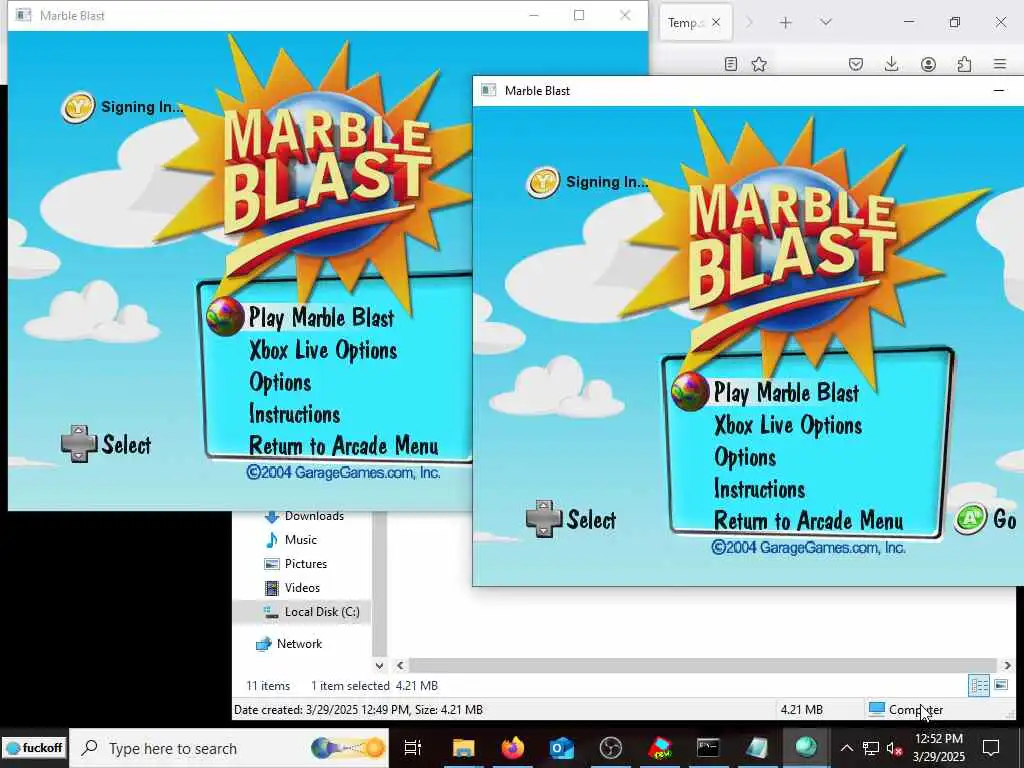Select Return to Arcade Menu in back window
1024x768 pixels.
tap(344, 445)
